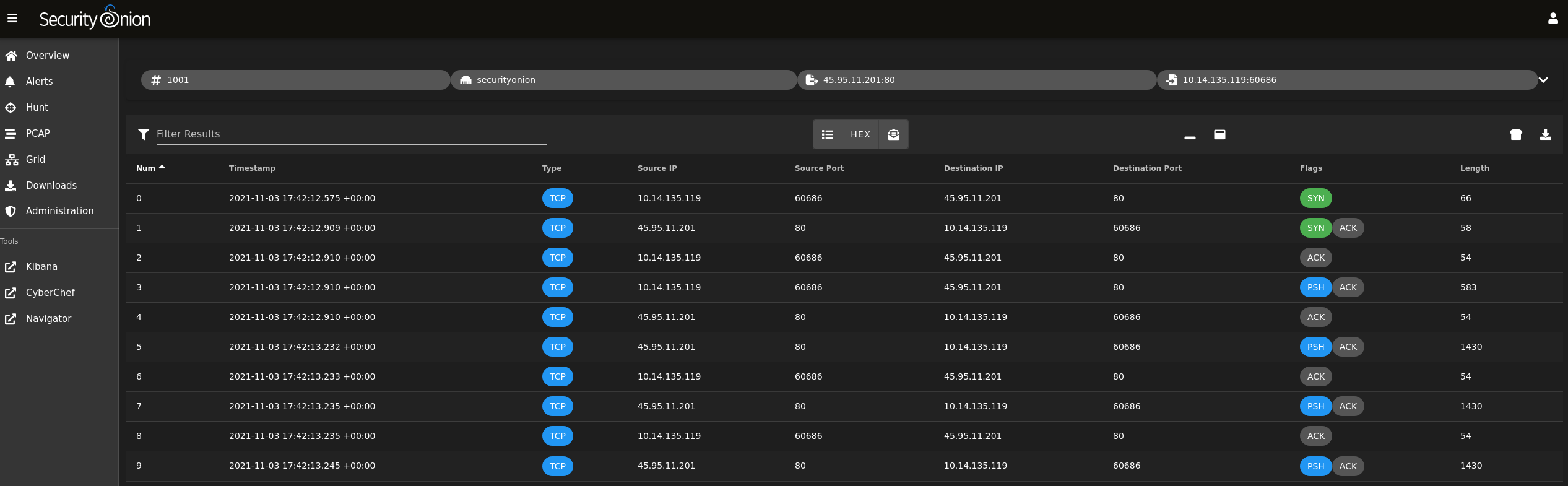Viewport: 1568px width, 486px height.
Task: Click the Security Onion logo
Action: click(x=95, y=18)
